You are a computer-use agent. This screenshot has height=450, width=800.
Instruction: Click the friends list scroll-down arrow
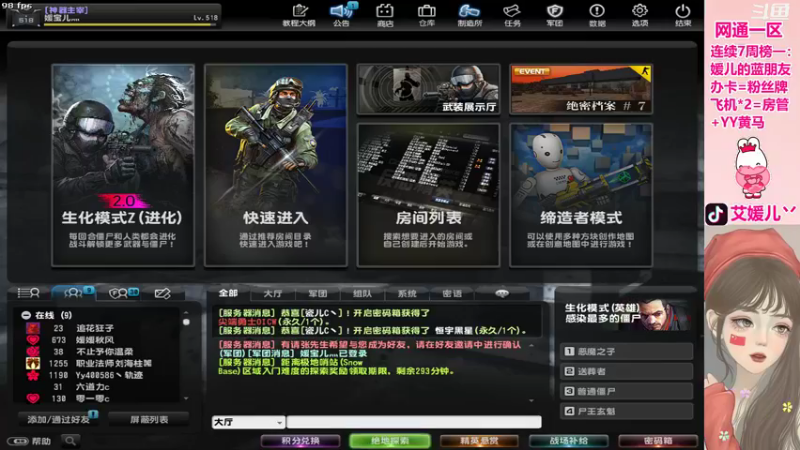coord(186,398)
